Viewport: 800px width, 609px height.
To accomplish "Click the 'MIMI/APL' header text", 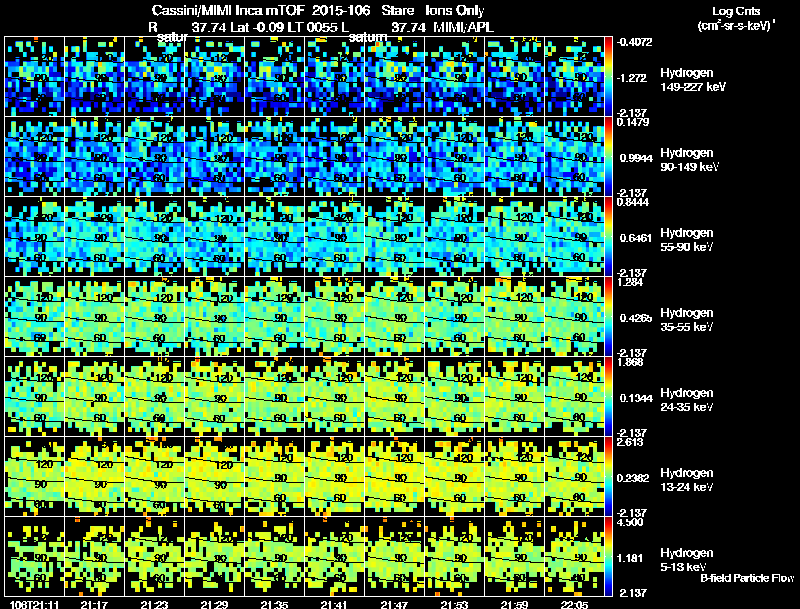I will [x=463, y=28].
